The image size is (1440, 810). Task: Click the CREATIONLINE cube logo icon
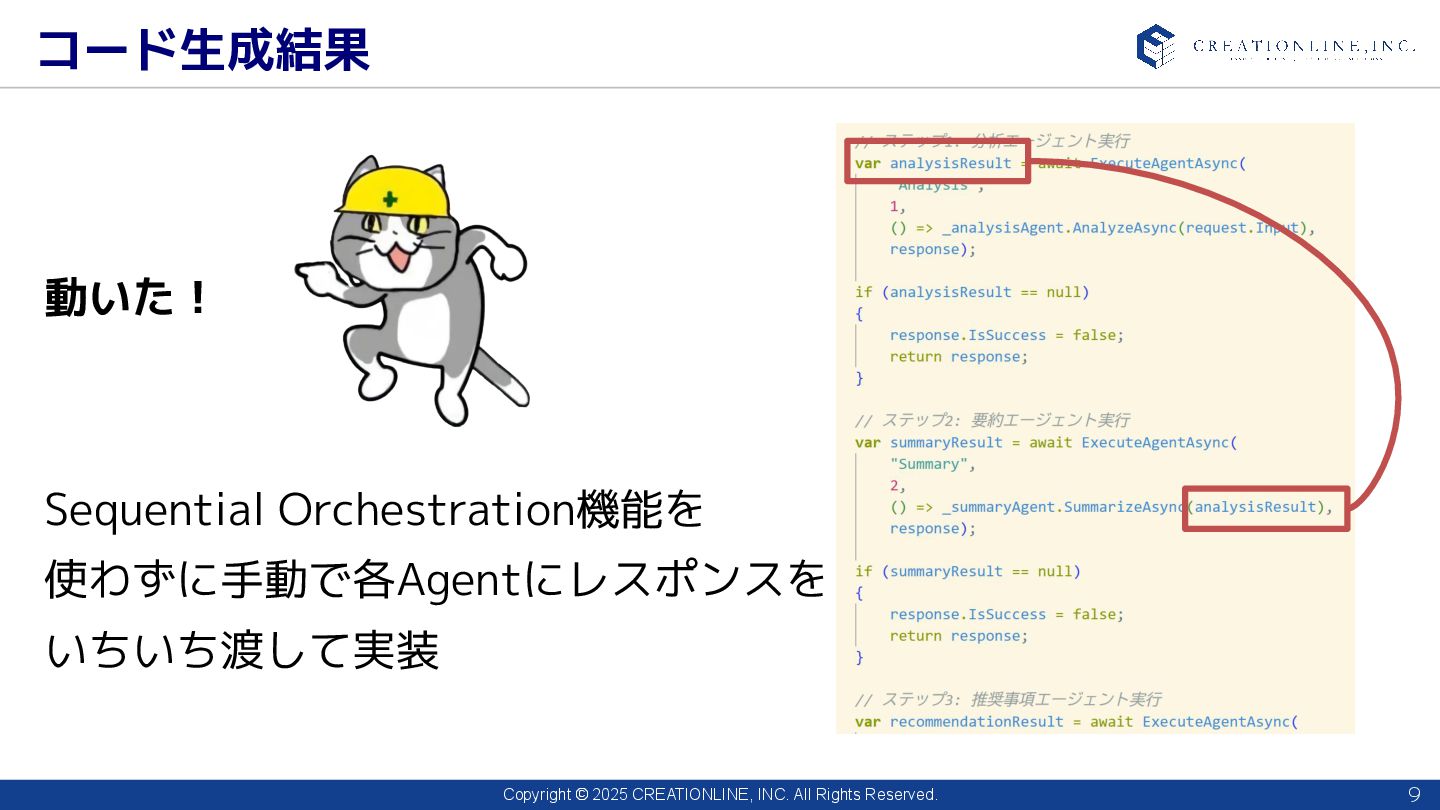(1156, 46)
